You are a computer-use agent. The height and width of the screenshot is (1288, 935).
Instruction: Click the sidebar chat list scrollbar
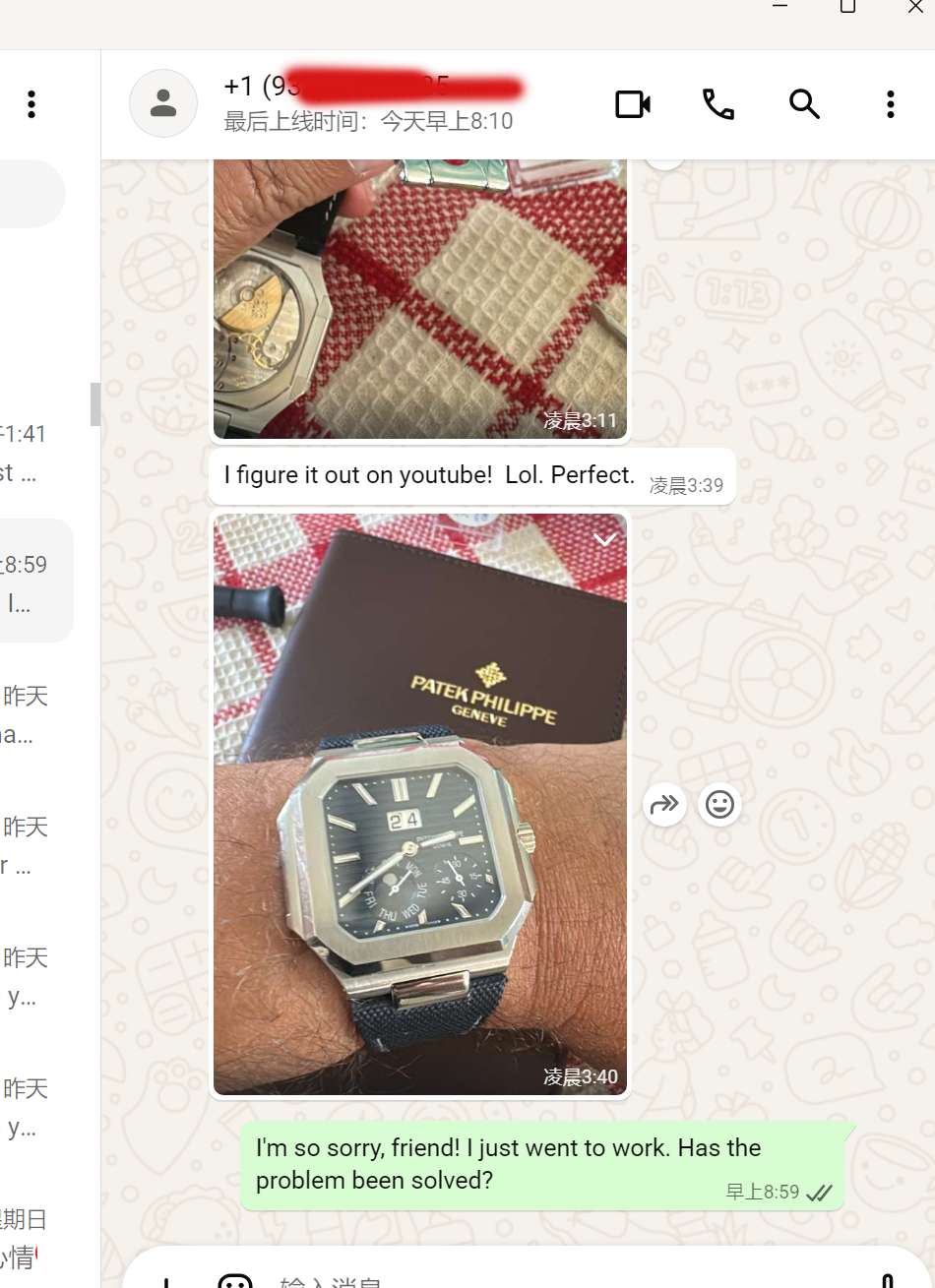pos(95,404)
